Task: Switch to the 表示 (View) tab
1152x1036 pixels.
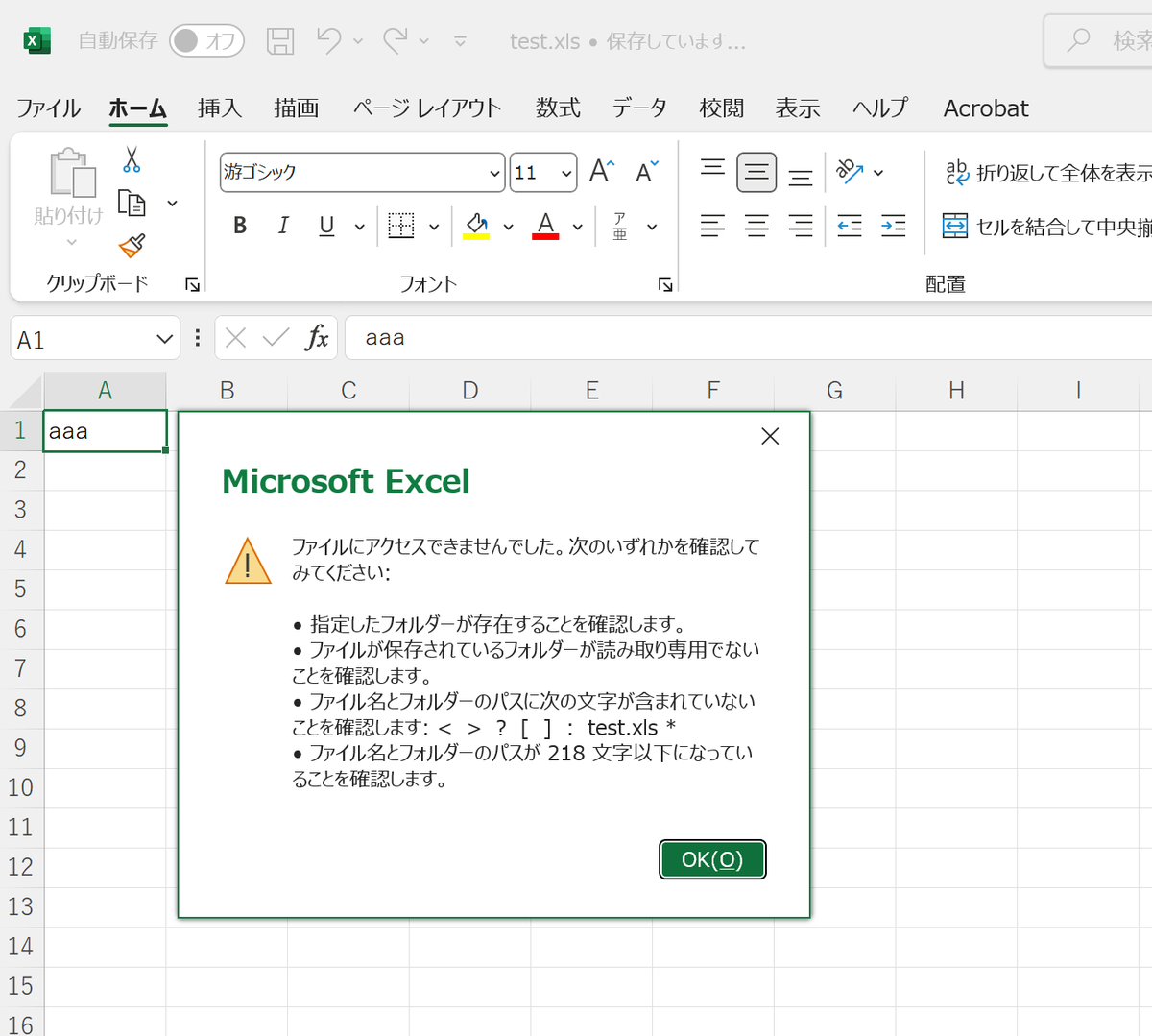Action: (798, 108)
